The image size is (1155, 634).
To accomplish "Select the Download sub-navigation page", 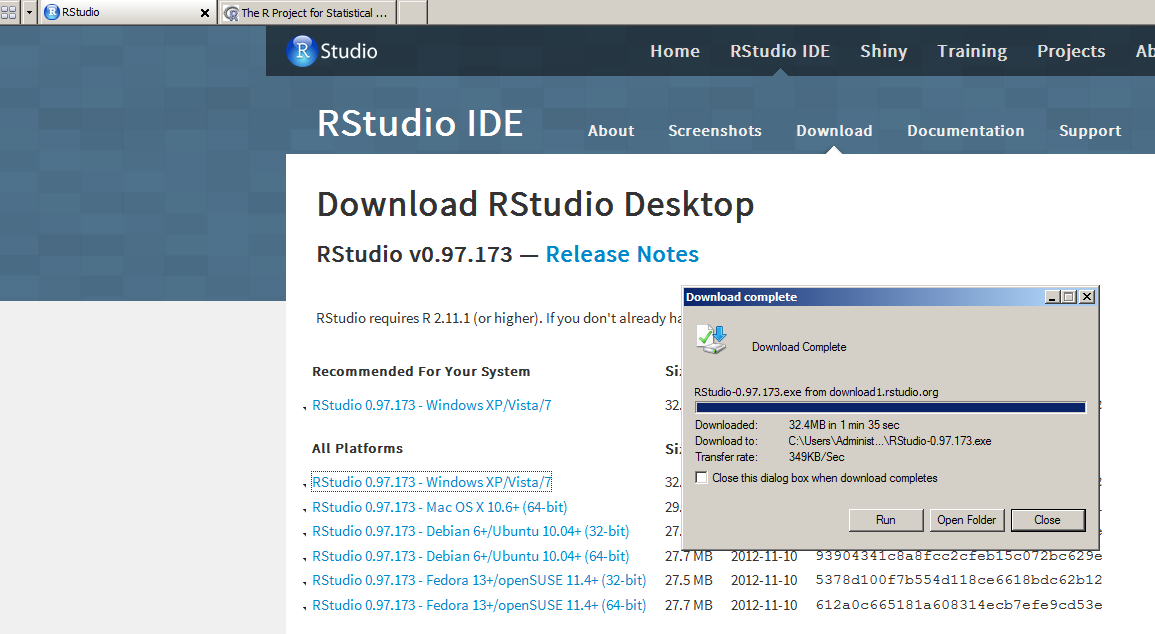I will (x=834, y=130).
